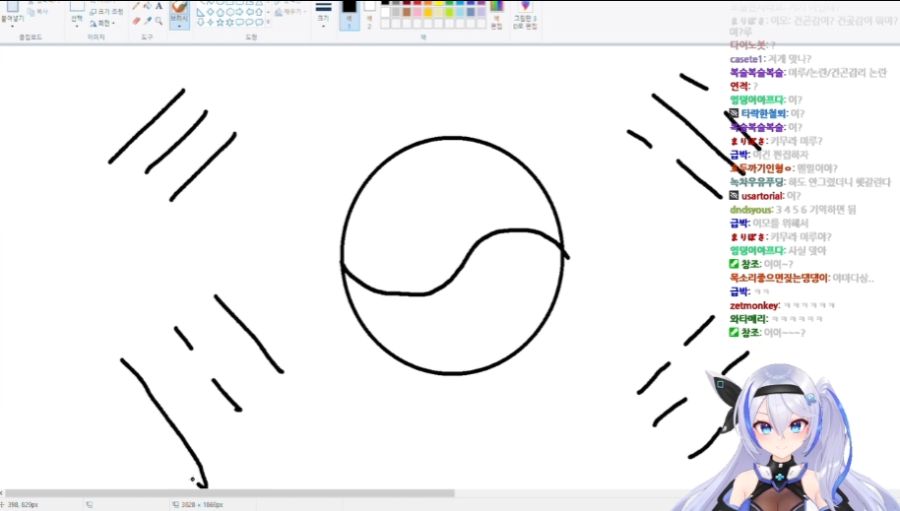Expand the Paste dropdown arrow

[x=13, y=26]
